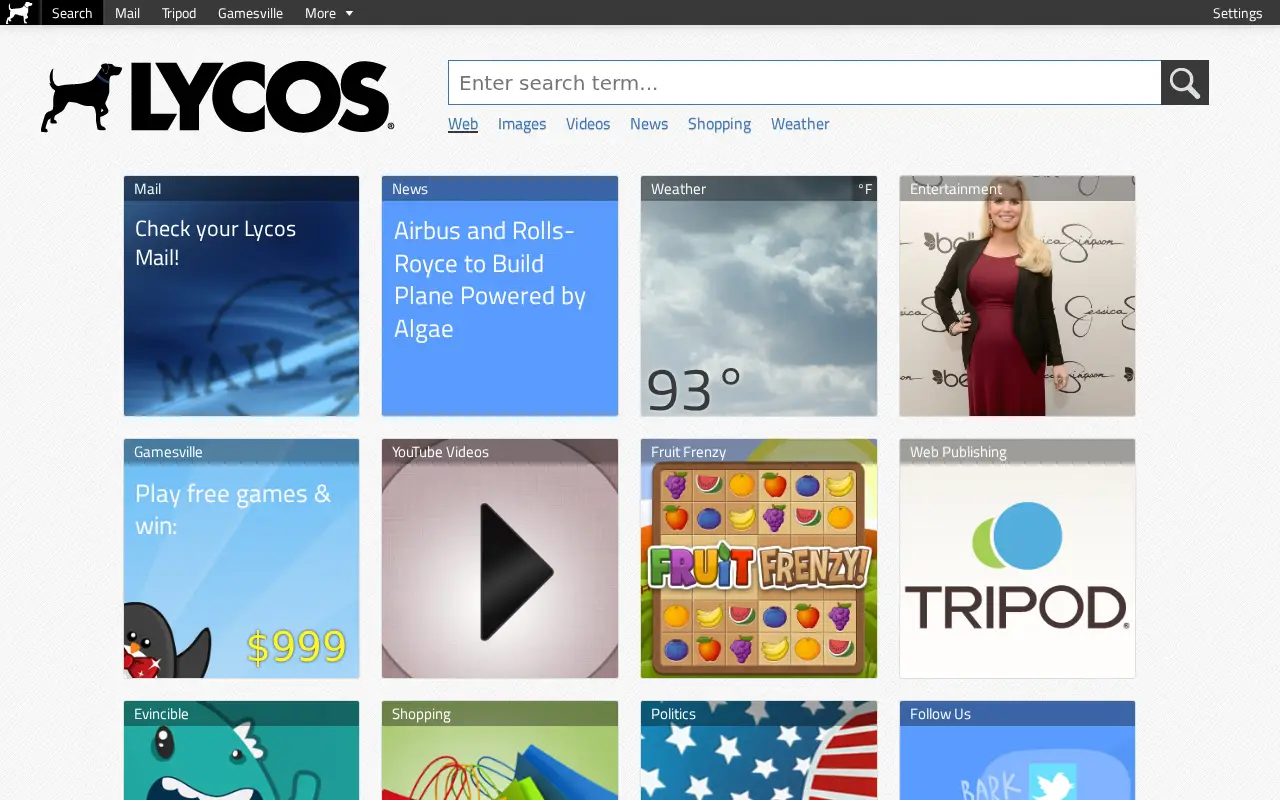Open the Tripod Web Publishing tile
This screenshot has height=800, width=1280.
pyautogui.click(x=1017, y=558)
